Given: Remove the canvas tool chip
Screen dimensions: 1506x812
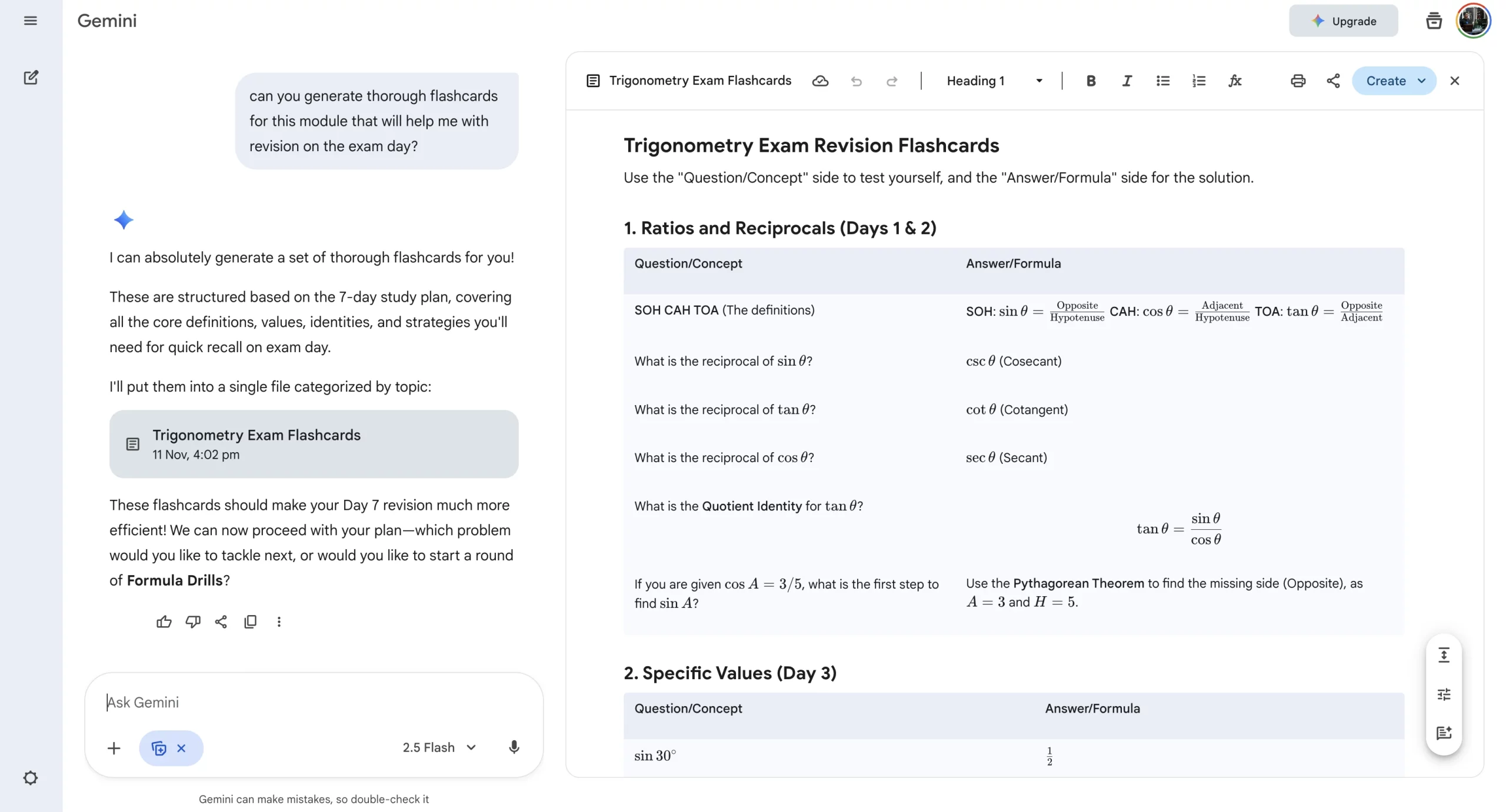Looking at the screenshot, I should [x=181, y=748].
